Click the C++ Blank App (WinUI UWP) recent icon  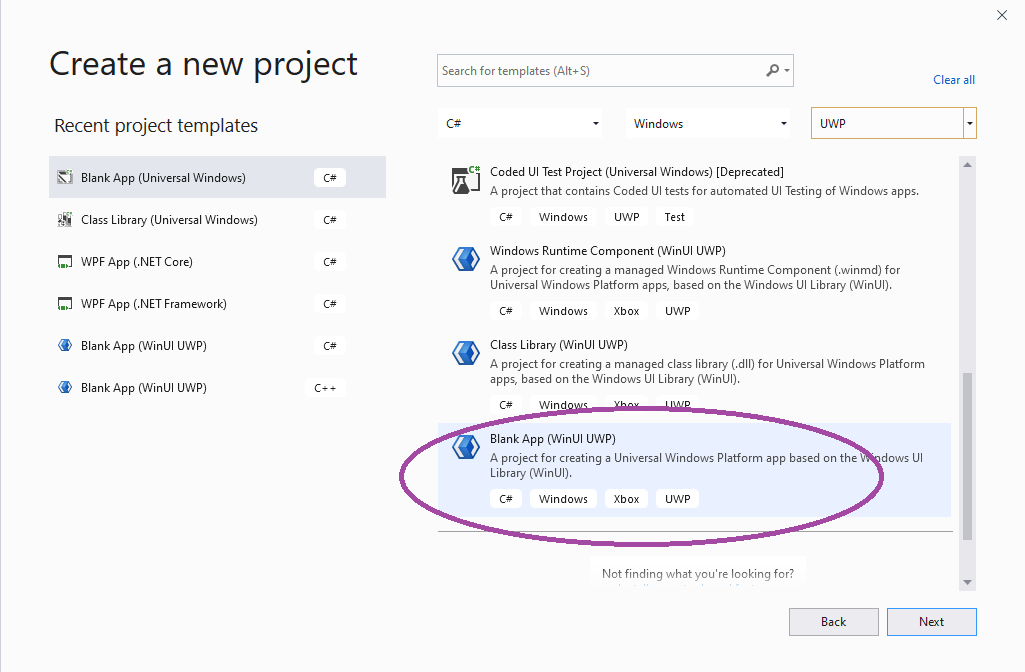click(x=65, y=387)
